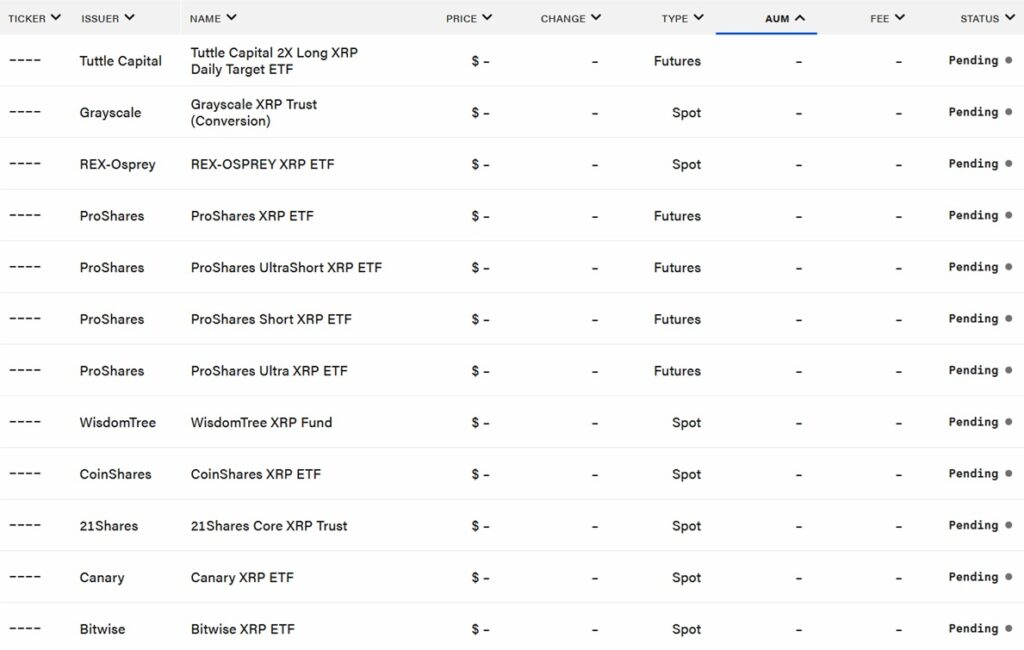Open the ProShares UltraShort XRP ETF entry
The height and width of the screenshot is (650, 1024).
tap(287, 267)
